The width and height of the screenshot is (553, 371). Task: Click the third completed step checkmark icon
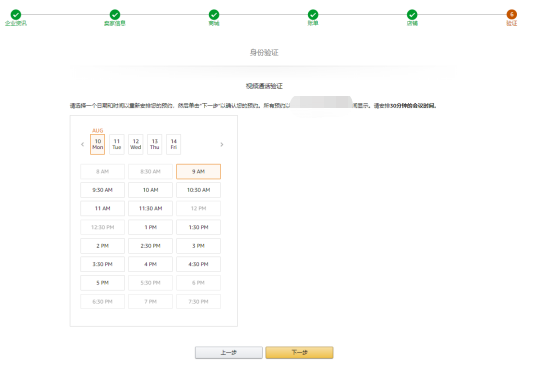pyautogui.click(x=214, y=14)
